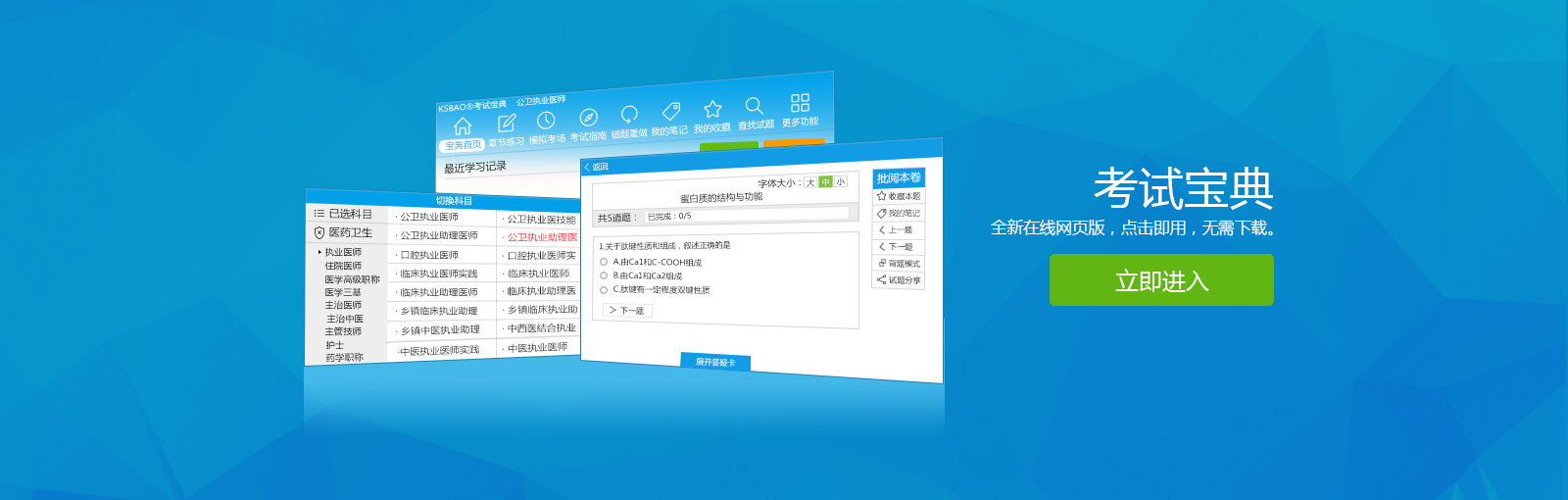Click the 我的收藏 star icon
Viewport: 1568px width, 500px height.
[712, 109]
